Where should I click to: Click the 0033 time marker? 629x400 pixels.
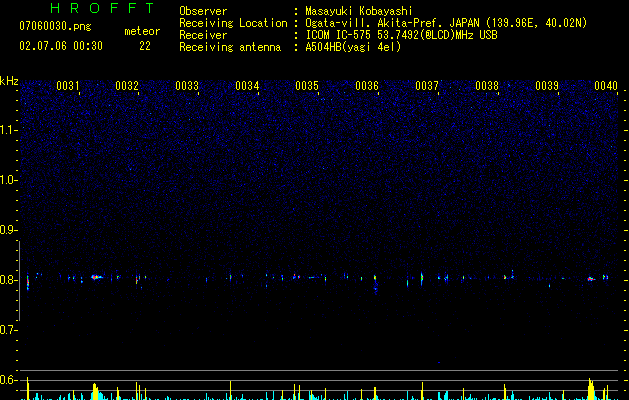[x=187, y=85]
